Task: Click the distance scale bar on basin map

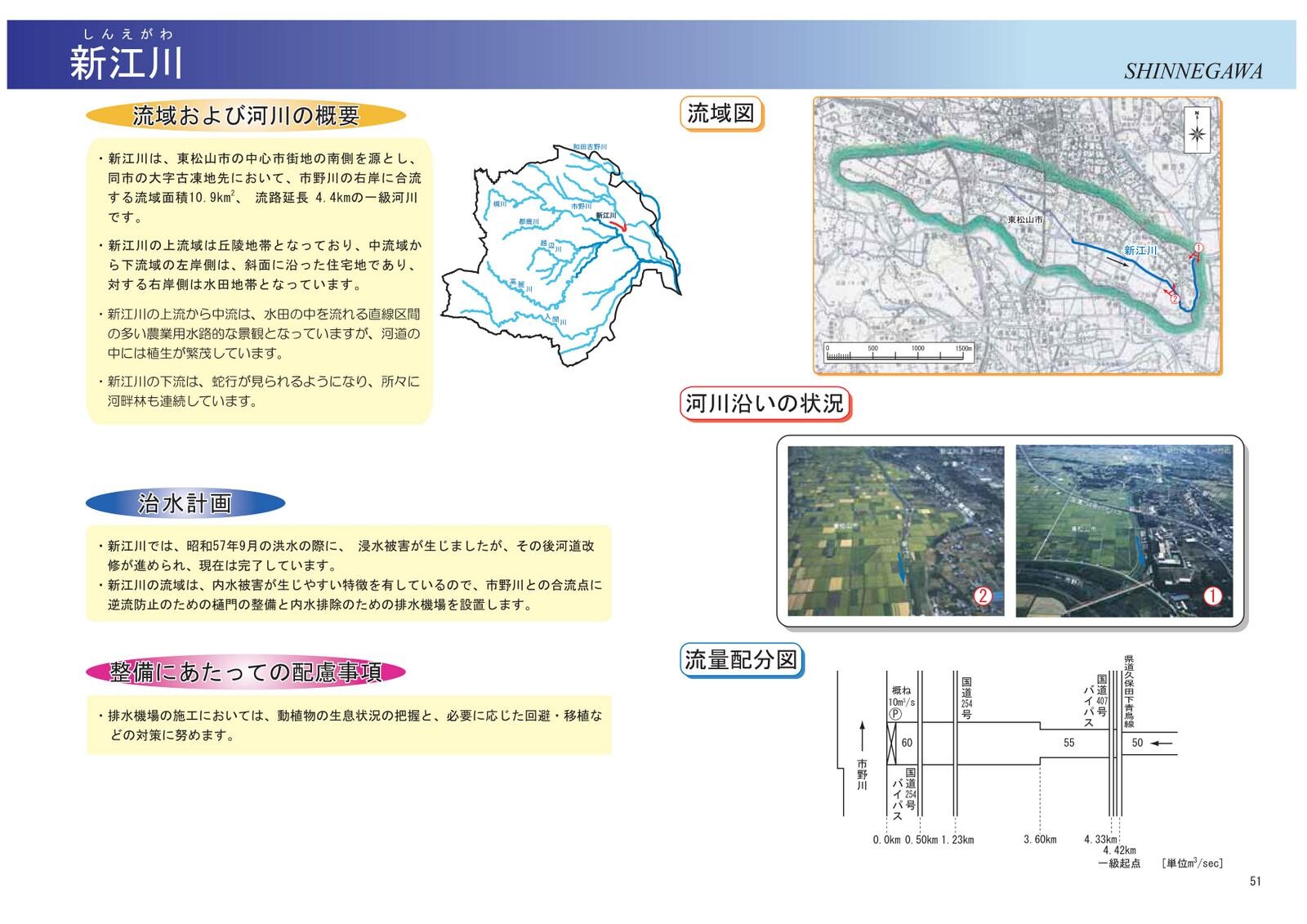Action: pos(899,352)
